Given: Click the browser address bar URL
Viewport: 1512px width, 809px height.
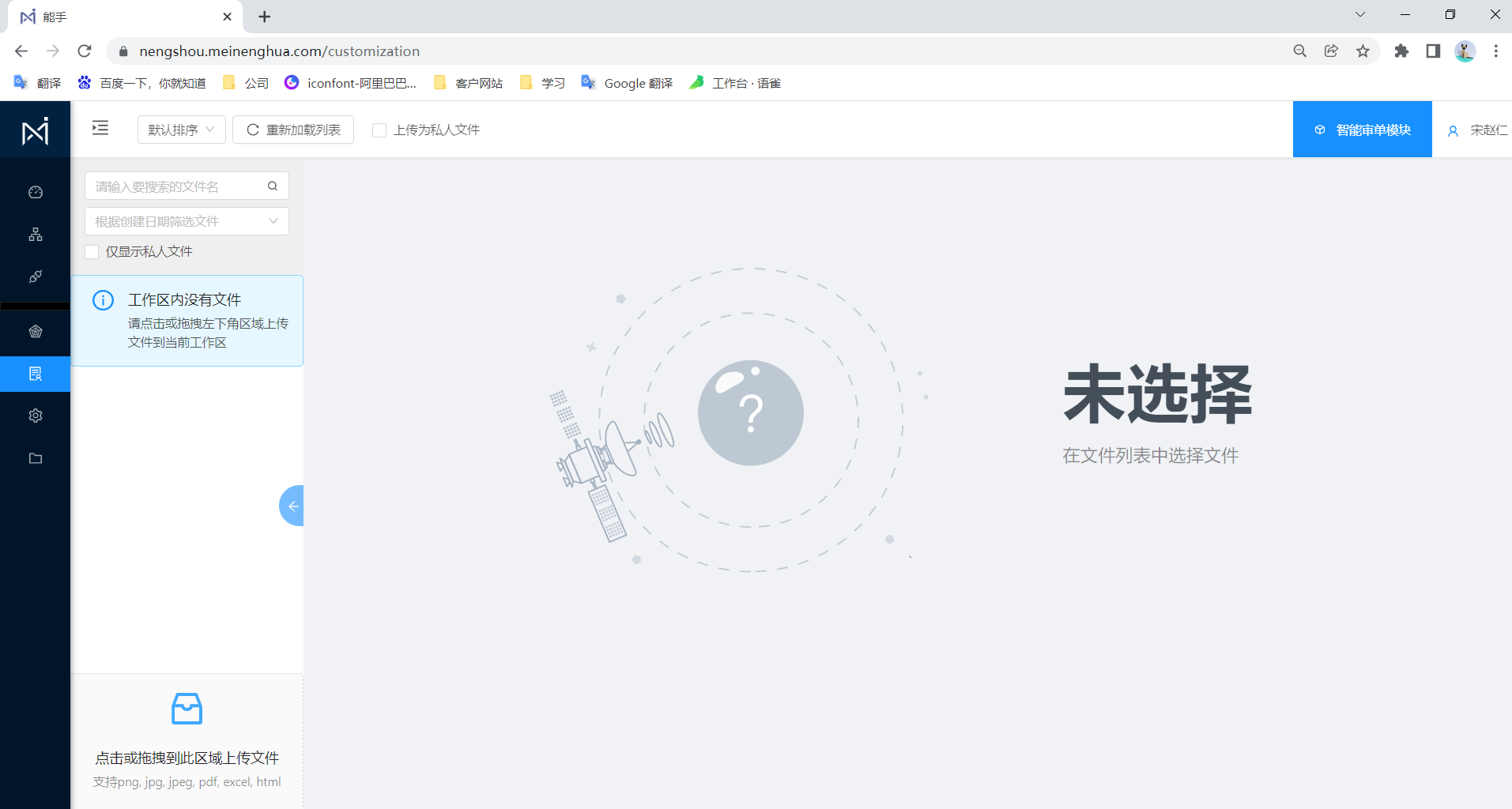Looking at the screenshot, I should click(x=279, y=51).
